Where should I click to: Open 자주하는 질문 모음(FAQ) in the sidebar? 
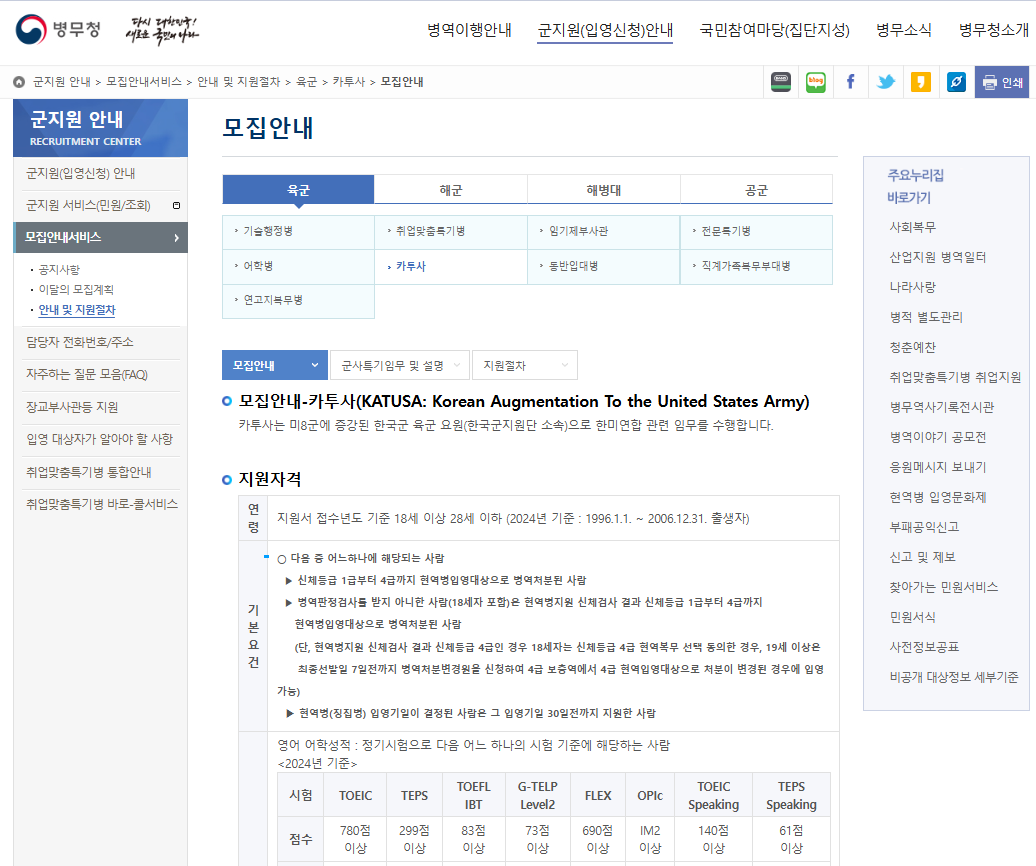tap(87, 375)
